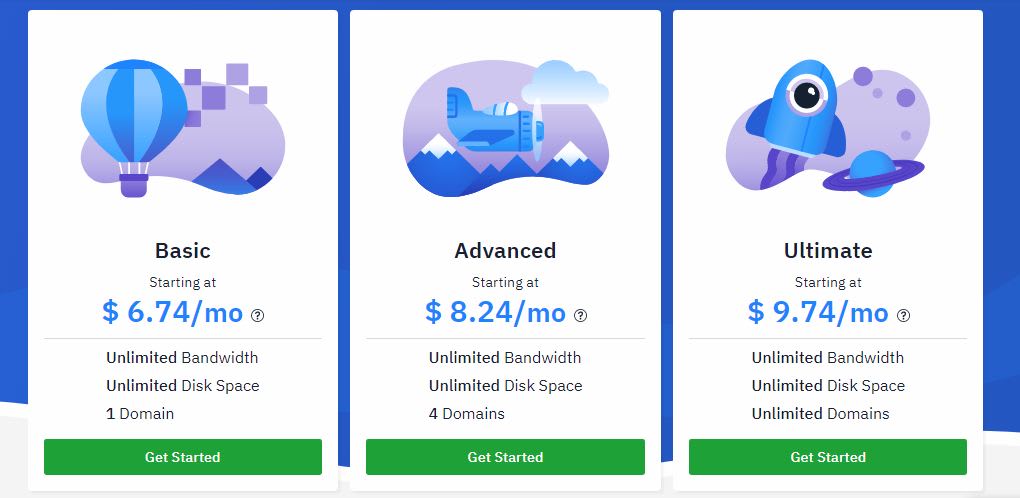Image resolution: width=1020 pixels, height=498 pixels.
Task: Click the airplane illustration on Advanced plan
Action: pos(494,120)
